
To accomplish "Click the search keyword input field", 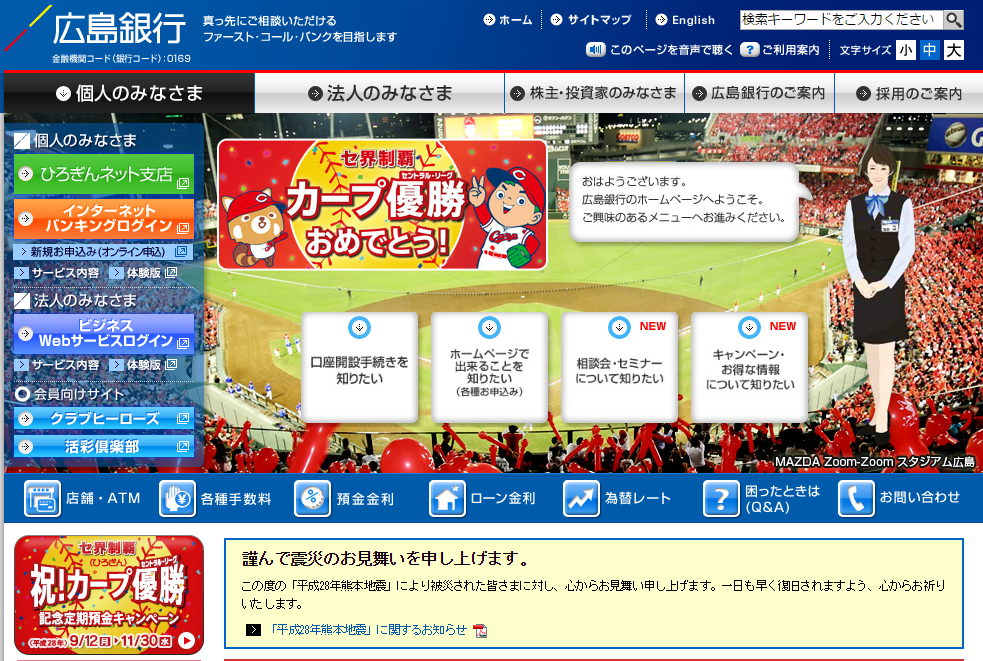I will point(841,20).
